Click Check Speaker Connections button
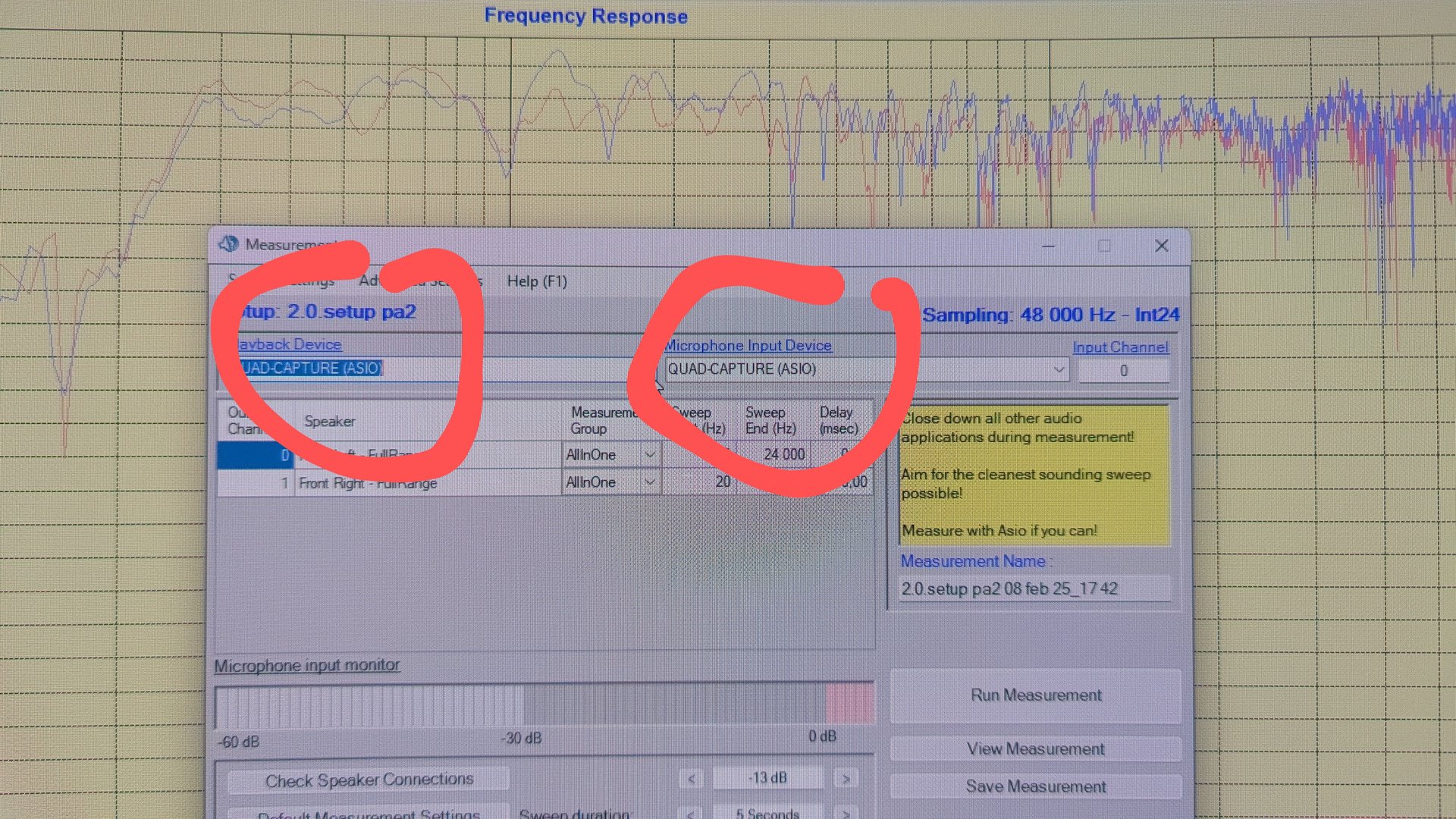Image resolution: width=1456 pixels, height=819 pixels. click(369, 780)
